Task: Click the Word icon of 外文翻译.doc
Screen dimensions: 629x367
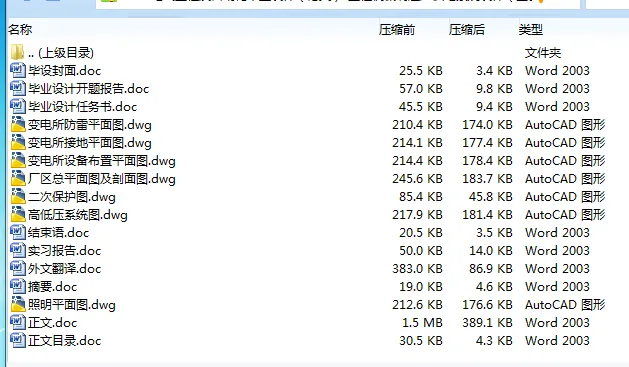Action: click(17, 268)
